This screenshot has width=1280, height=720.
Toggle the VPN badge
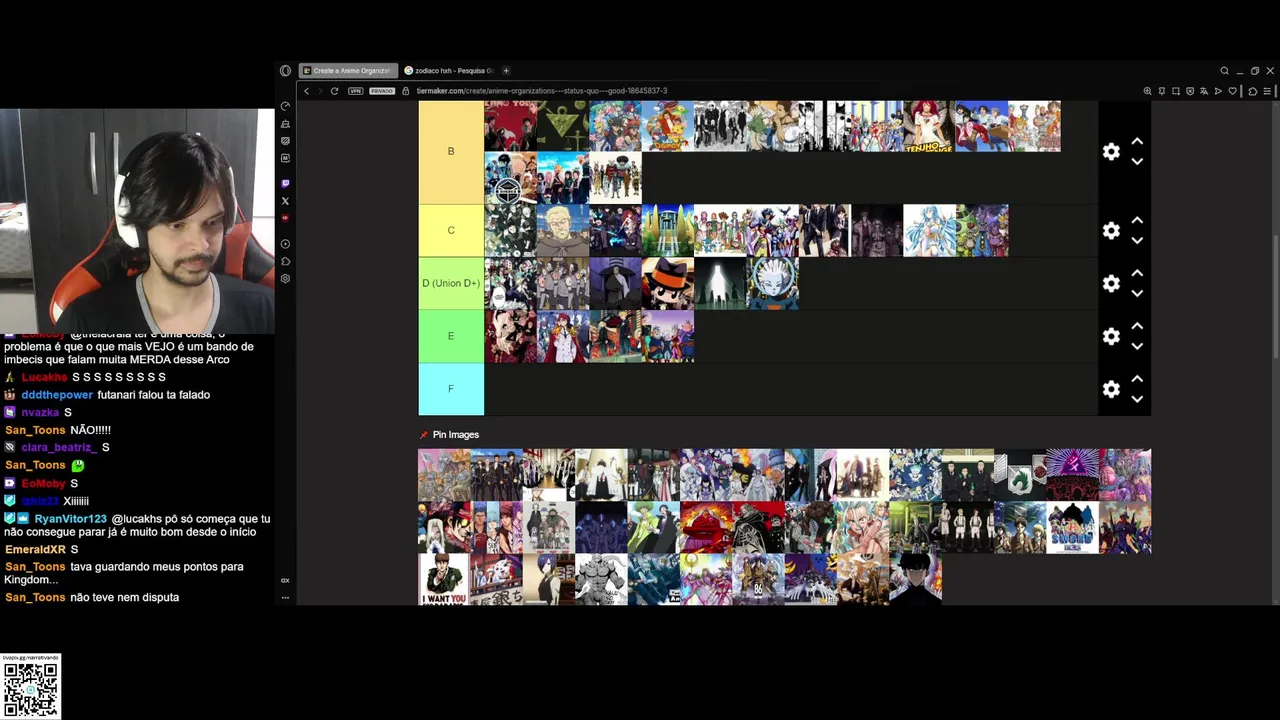coord(356,91)
